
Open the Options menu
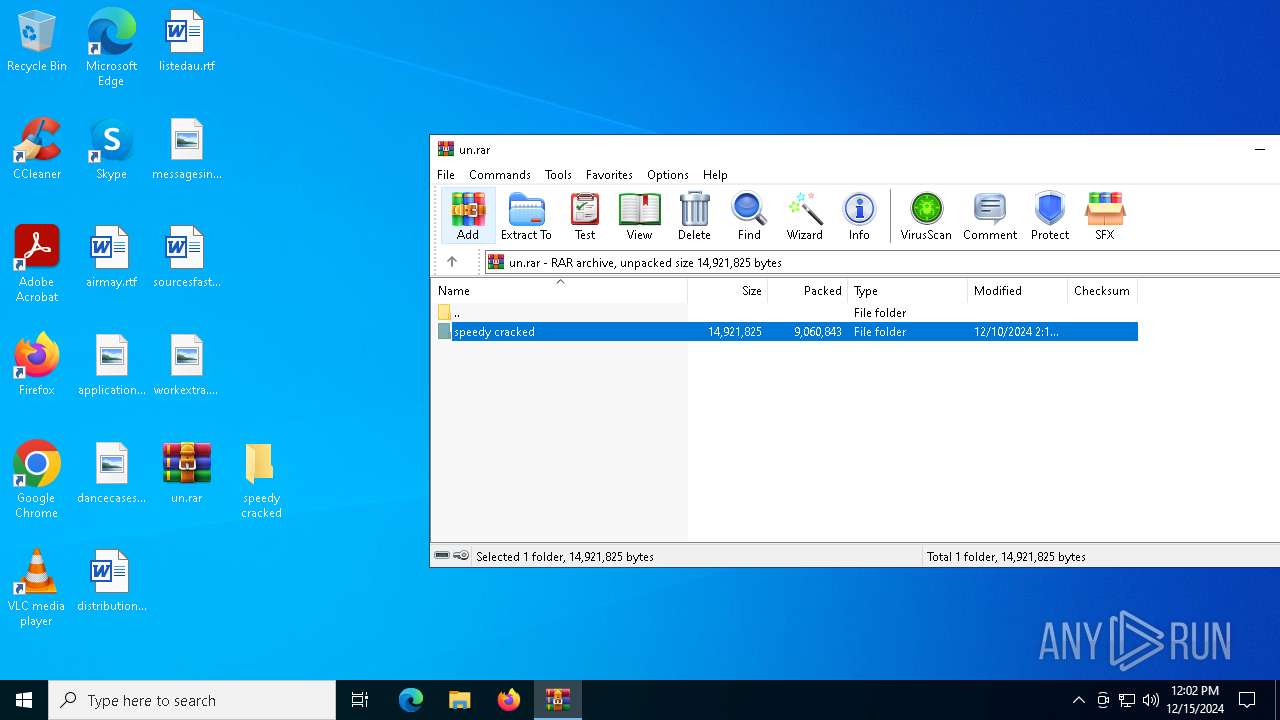click(668, 174)
